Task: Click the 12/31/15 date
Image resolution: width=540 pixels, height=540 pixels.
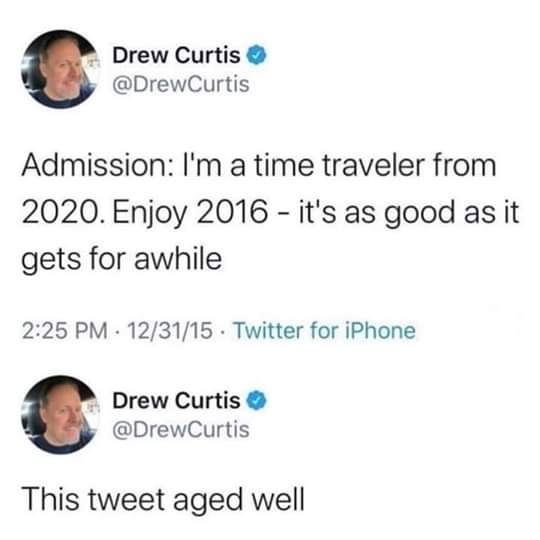Action: point(170,331)
